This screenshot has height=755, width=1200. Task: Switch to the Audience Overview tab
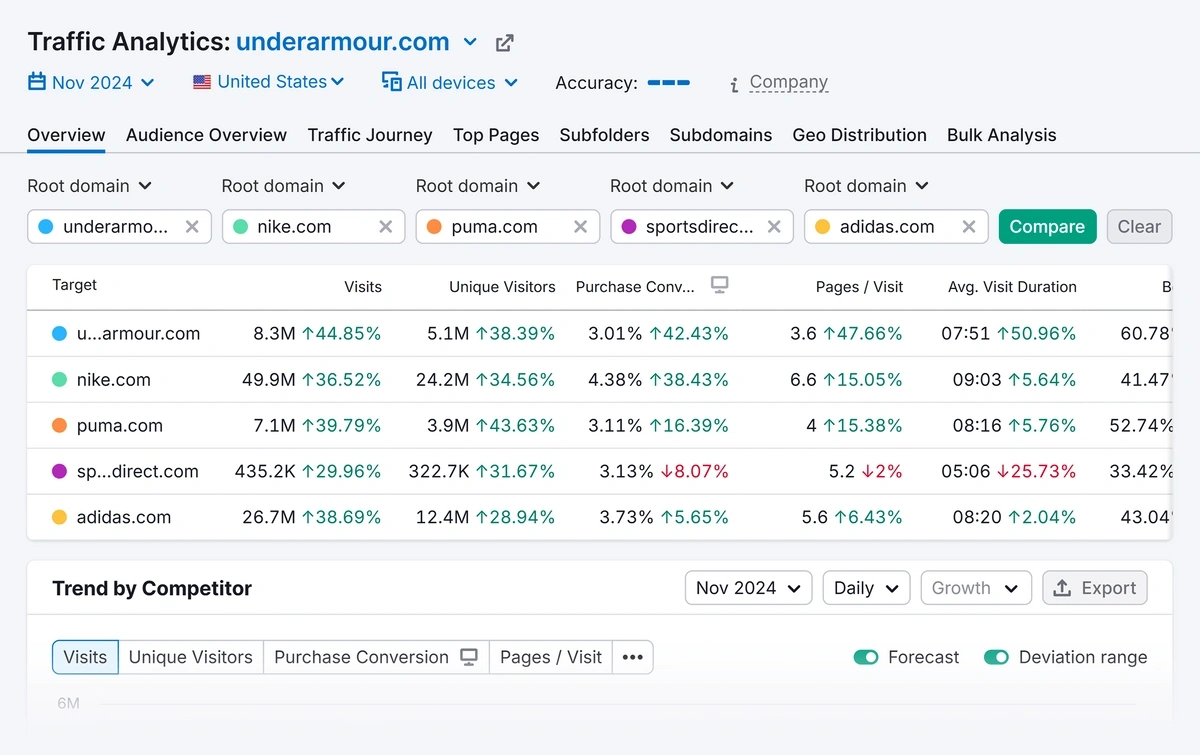click(206, 135)
